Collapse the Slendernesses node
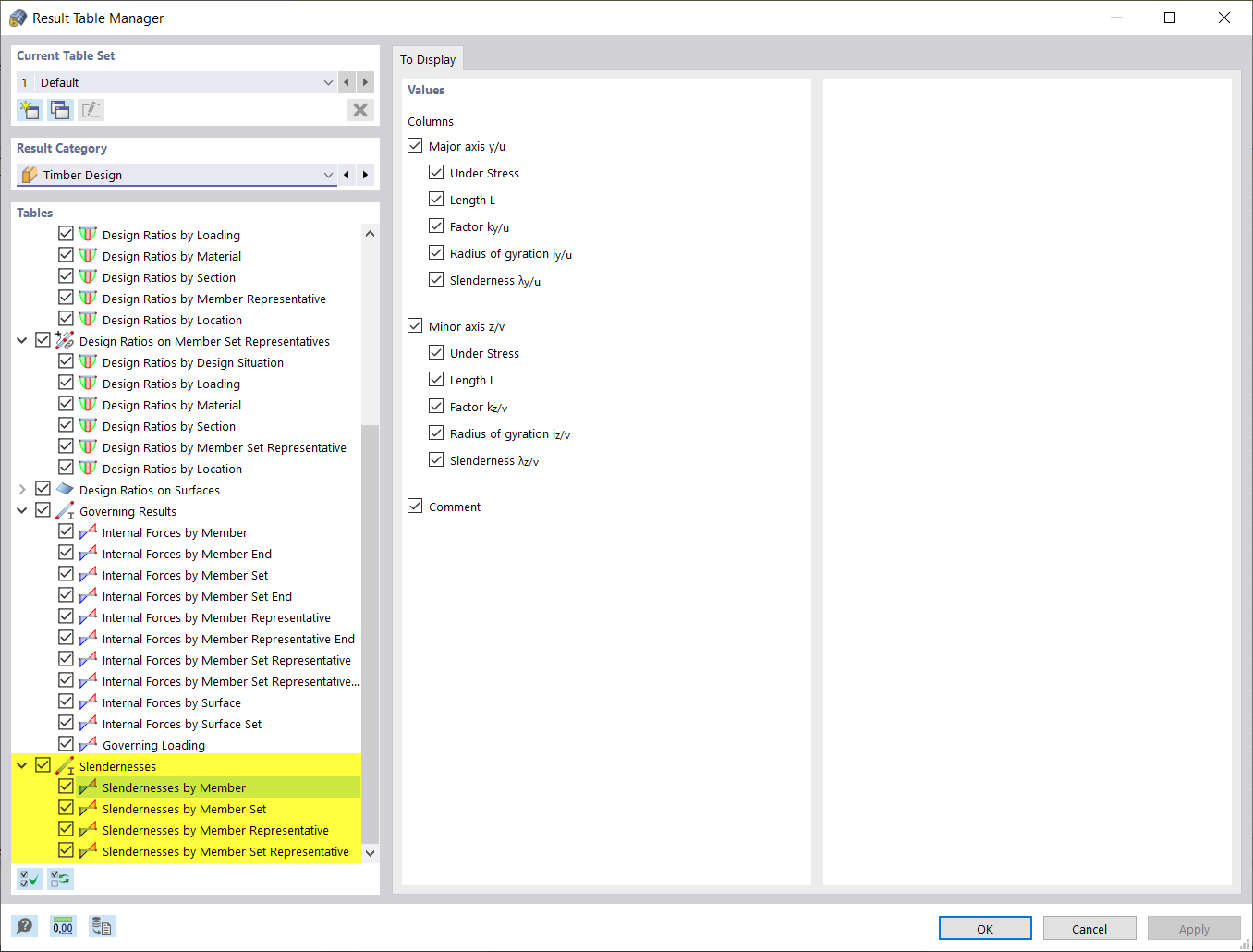1253x952 pixels. pyautogui.click(x=22, y=765)
